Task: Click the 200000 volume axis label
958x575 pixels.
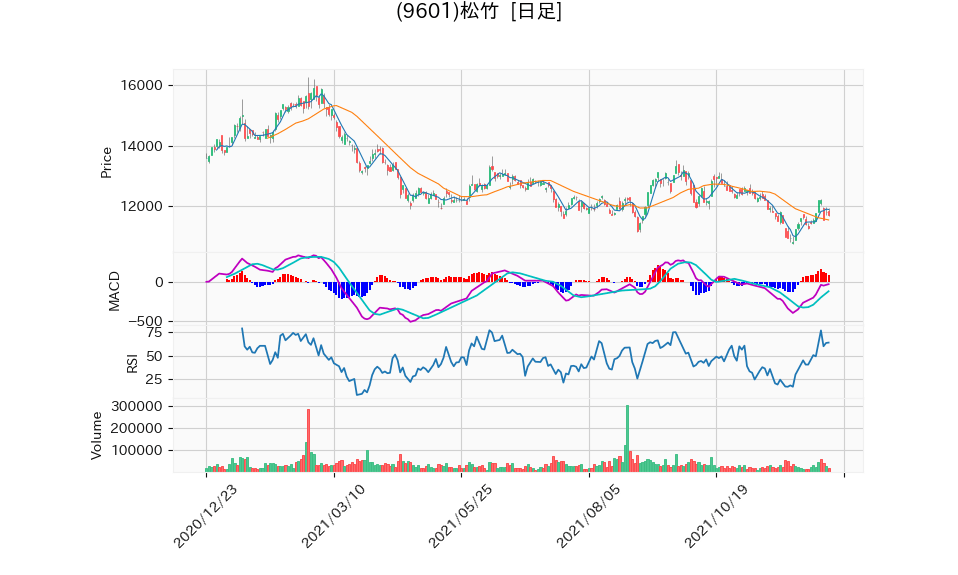Action: point(137,428)
